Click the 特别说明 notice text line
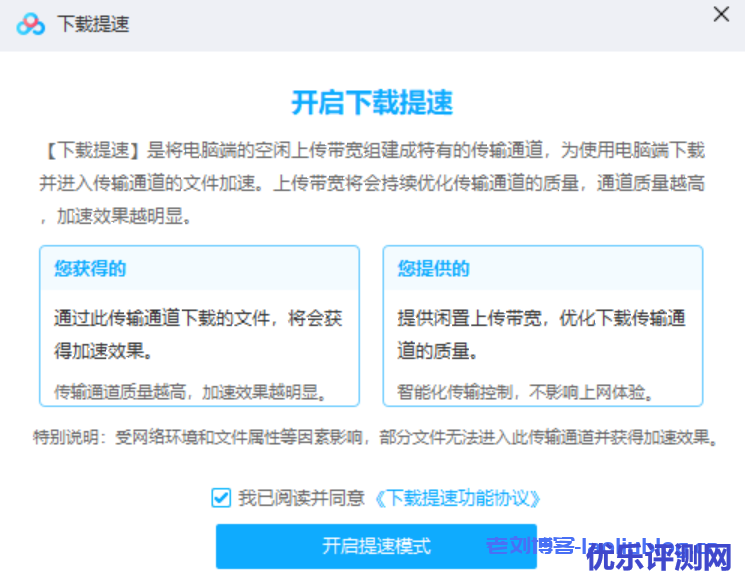The height and width of the screenshot is (584, 745). 375,437
